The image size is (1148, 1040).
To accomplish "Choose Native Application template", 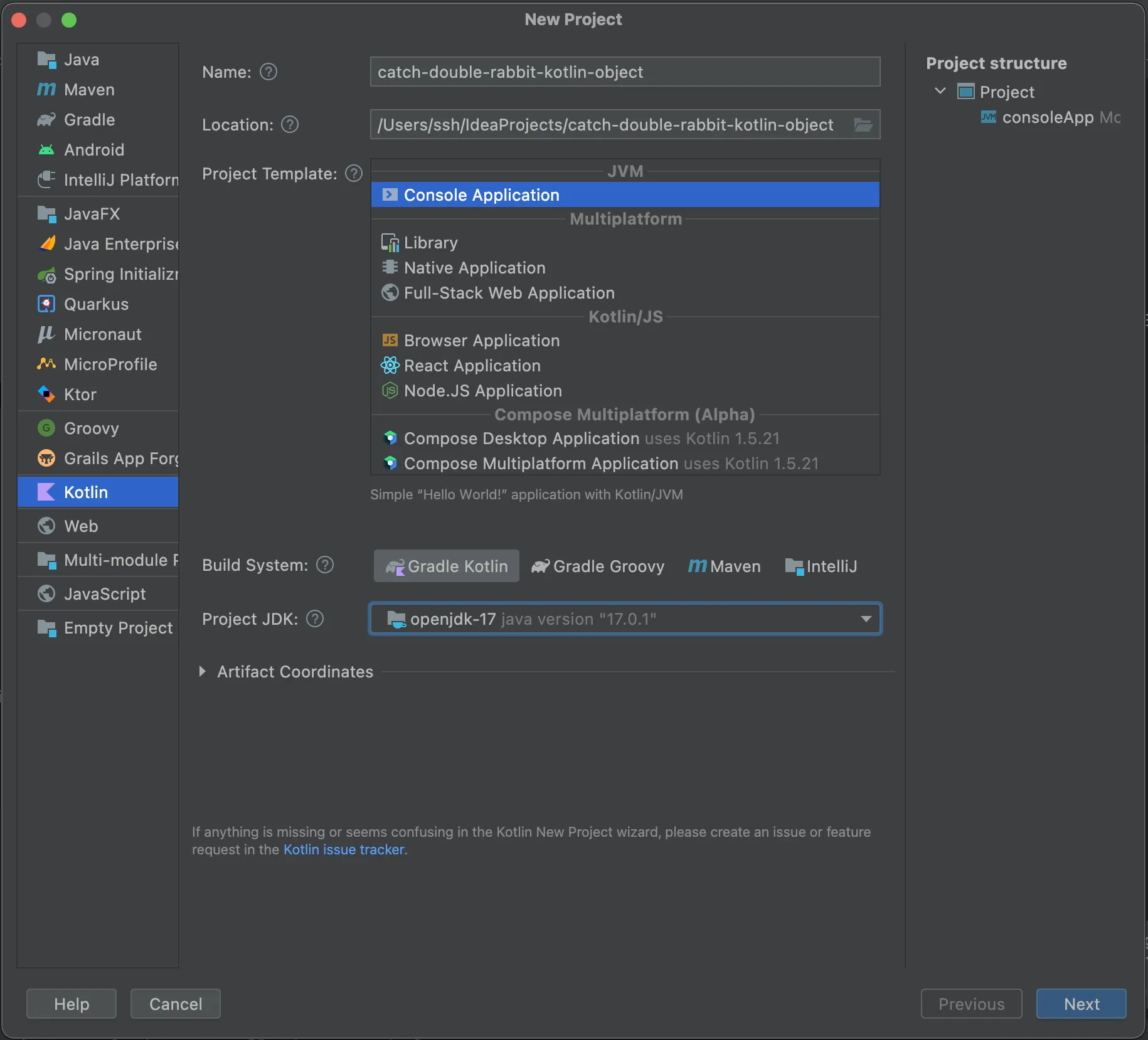I will point(474,268).
